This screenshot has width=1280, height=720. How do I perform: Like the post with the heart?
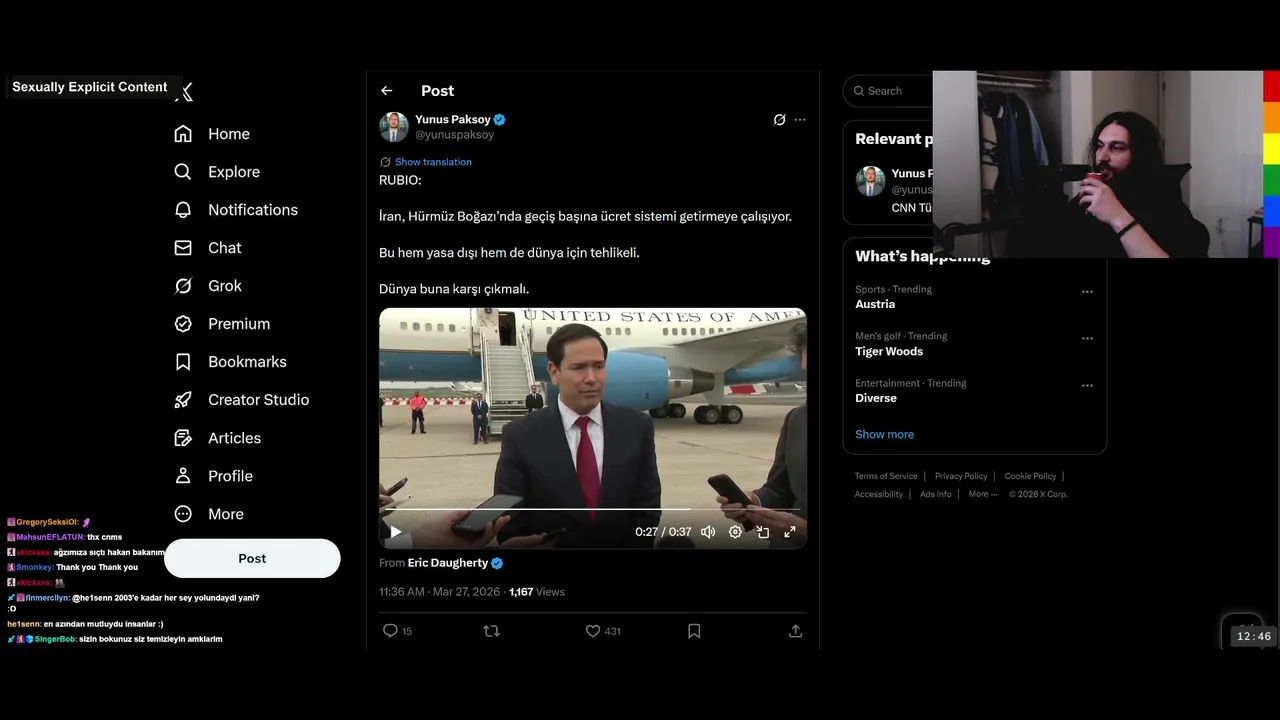click(x=593, y=631)
